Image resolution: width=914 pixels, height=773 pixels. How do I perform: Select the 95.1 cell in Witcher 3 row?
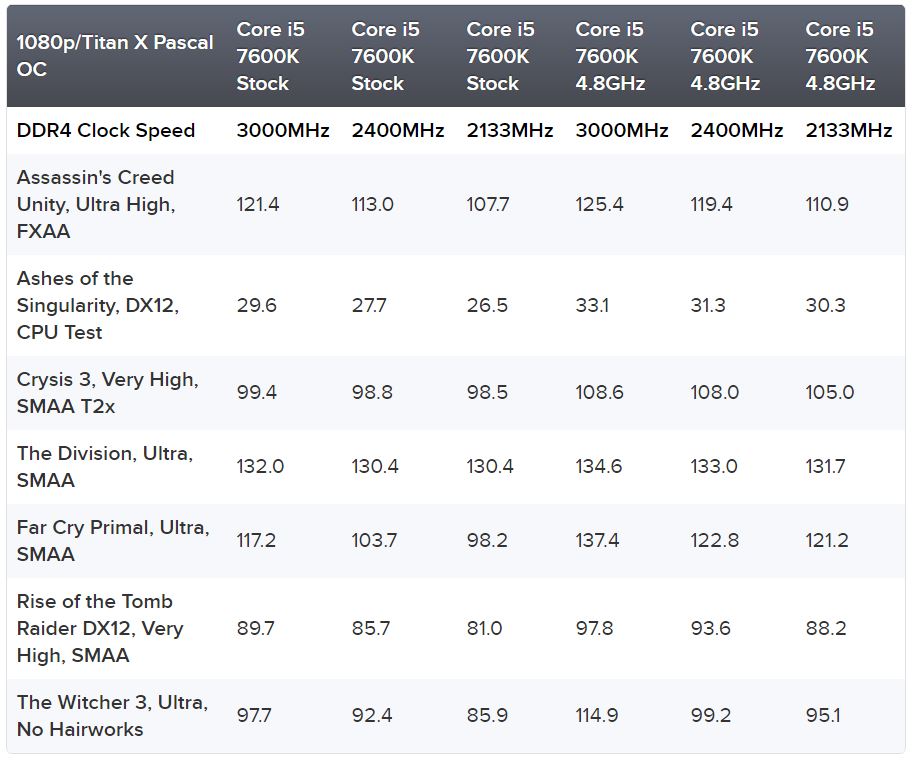(x=824, y=716)
